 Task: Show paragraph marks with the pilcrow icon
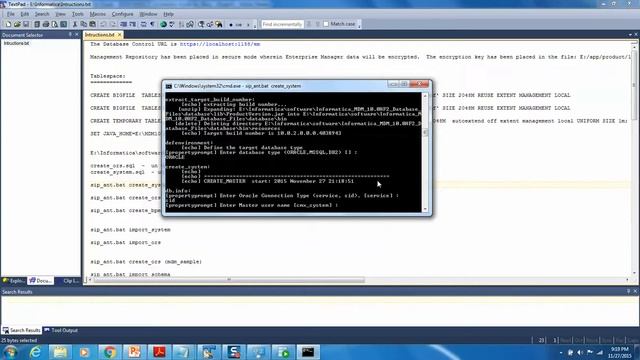[152, 24]
